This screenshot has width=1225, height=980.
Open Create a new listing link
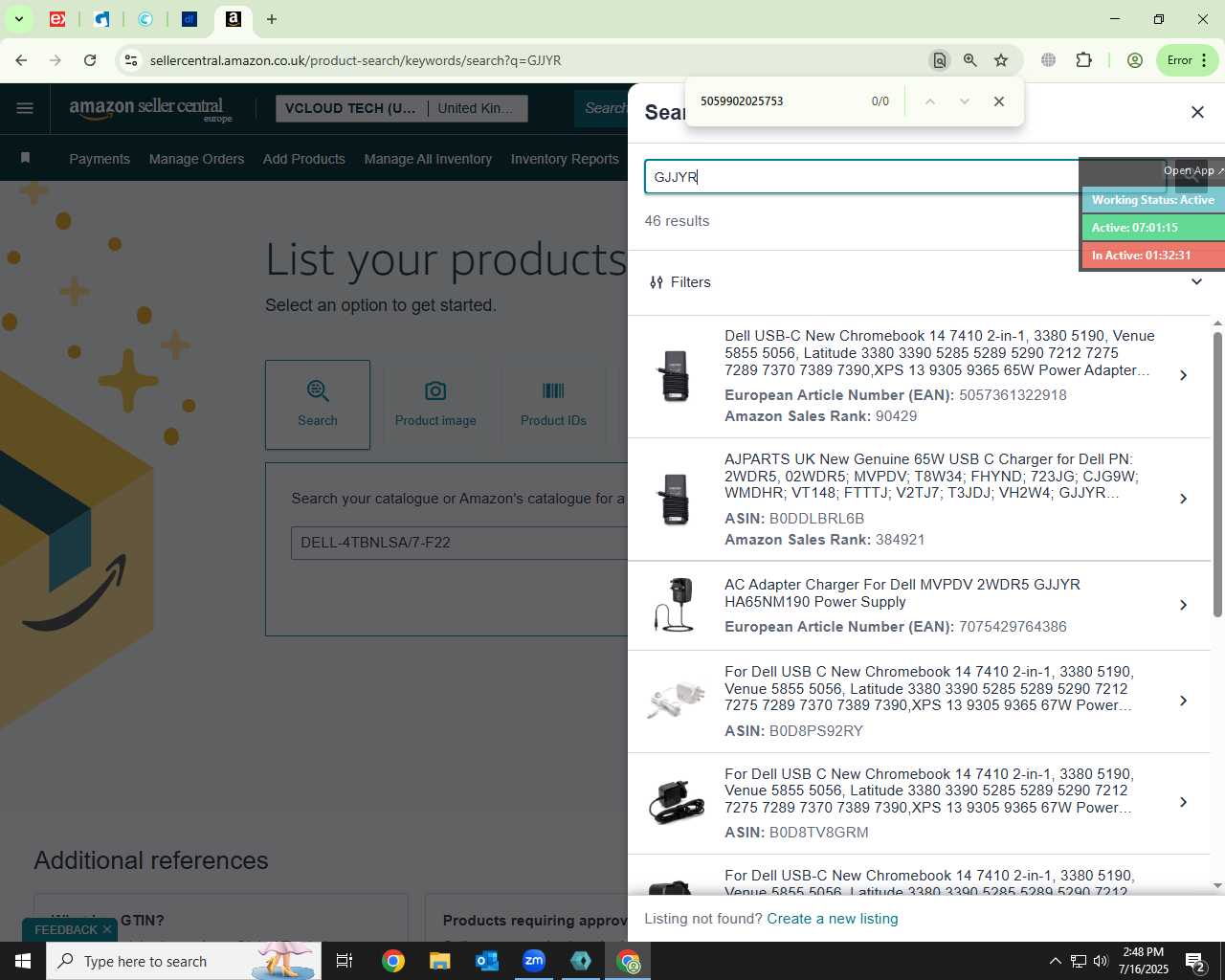pos(833,919)
